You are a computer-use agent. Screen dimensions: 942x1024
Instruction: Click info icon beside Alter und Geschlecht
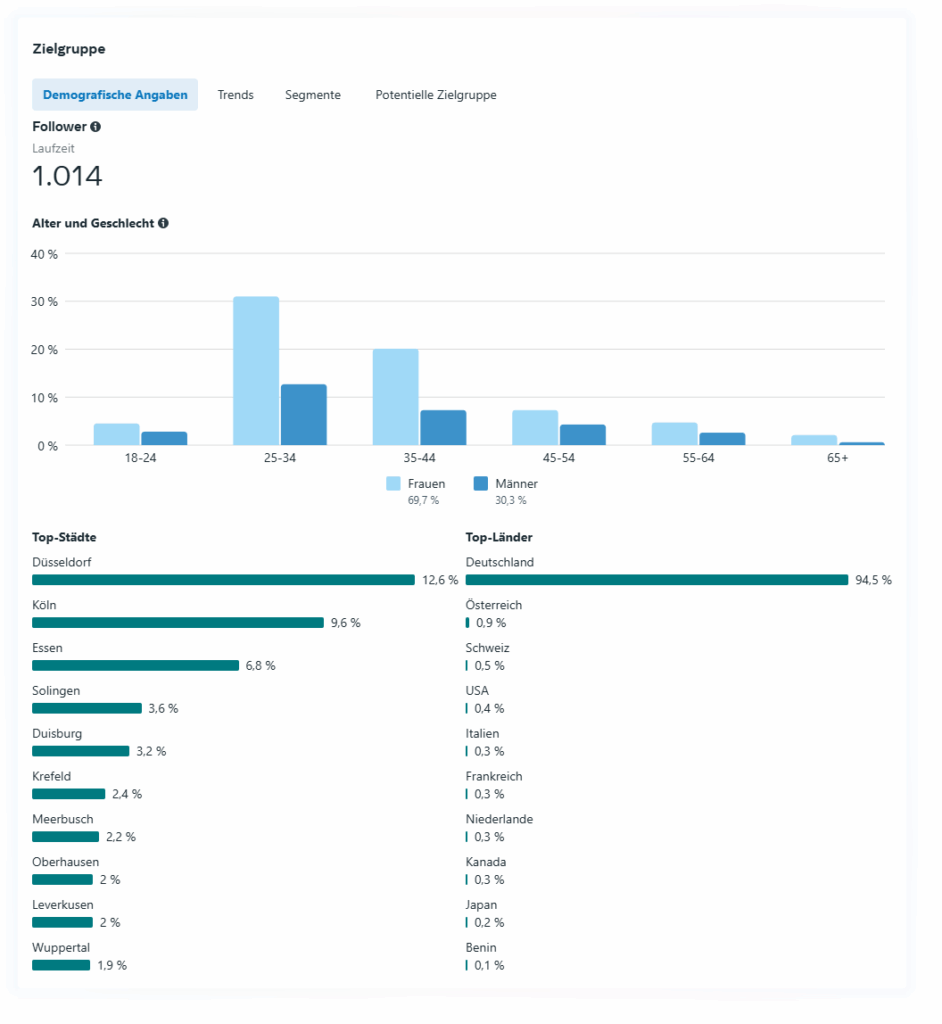click(163, 223)
